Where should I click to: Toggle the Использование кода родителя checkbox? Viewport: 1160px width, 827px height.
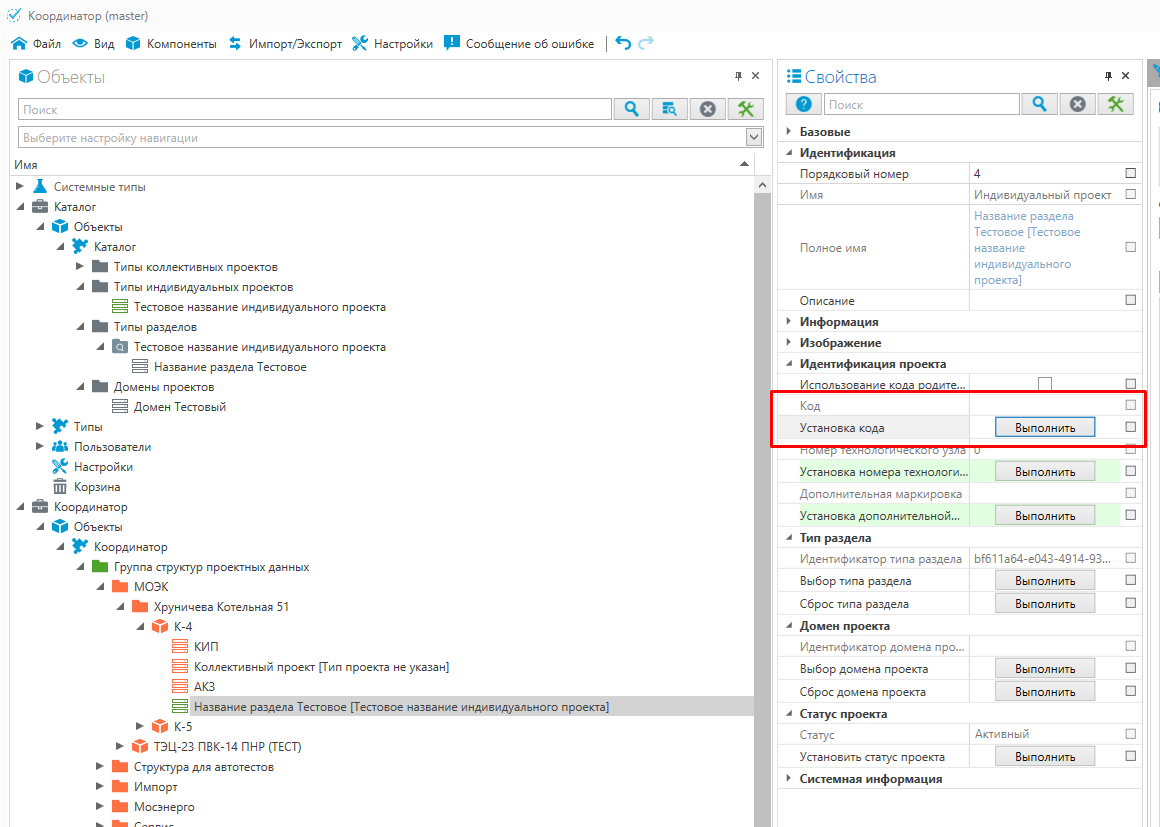pyautogui.click(x=1045, y=384)
